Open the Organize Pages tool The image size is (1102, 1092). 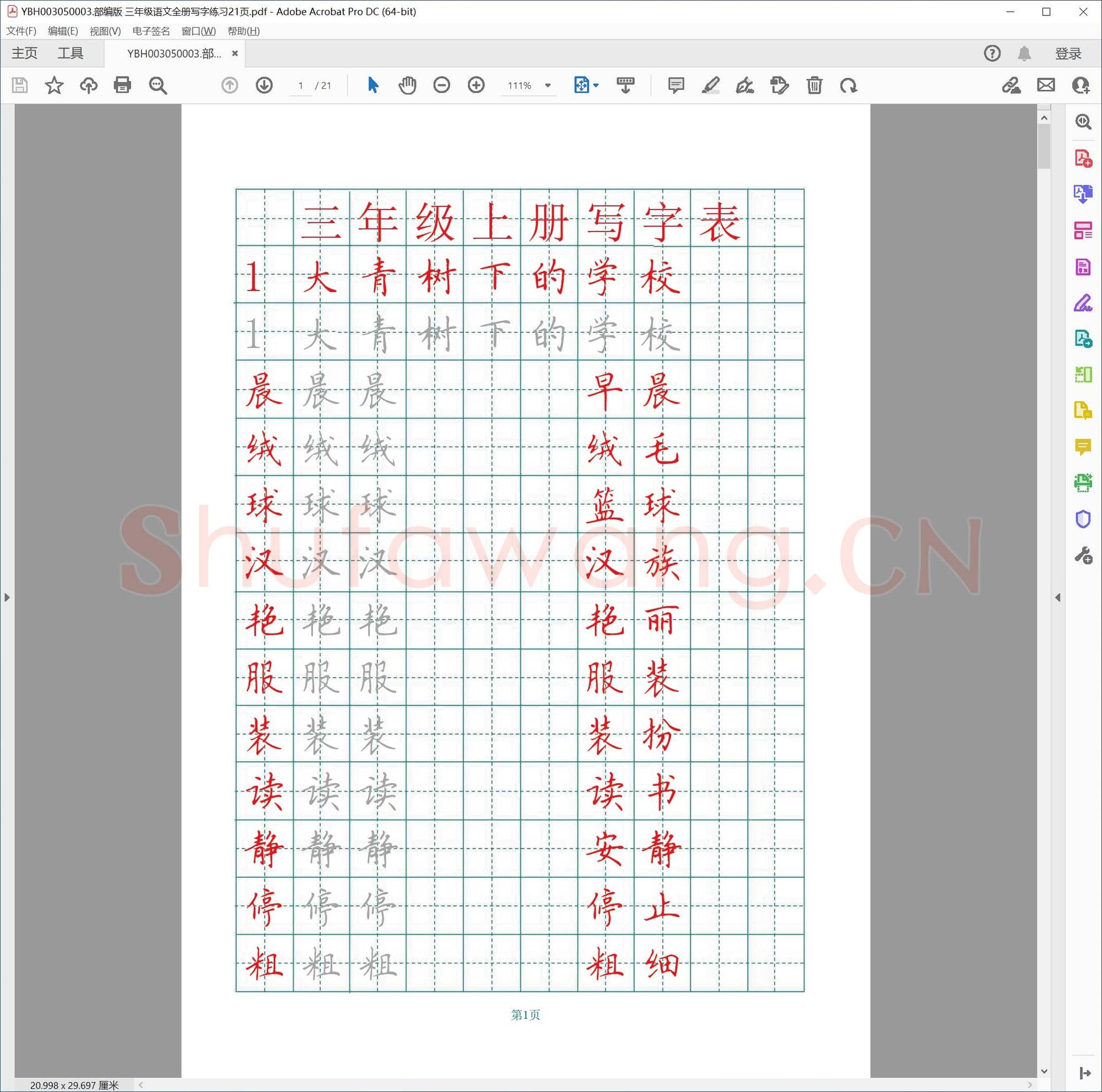coord(1083,230)
